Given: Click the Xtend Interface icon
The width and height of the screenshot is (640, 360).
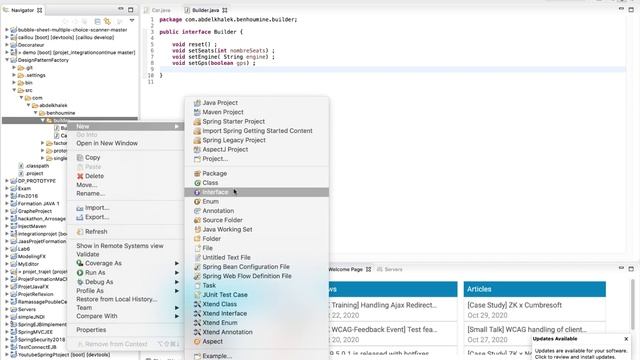Looking at the screenshot, I should 197,313.
